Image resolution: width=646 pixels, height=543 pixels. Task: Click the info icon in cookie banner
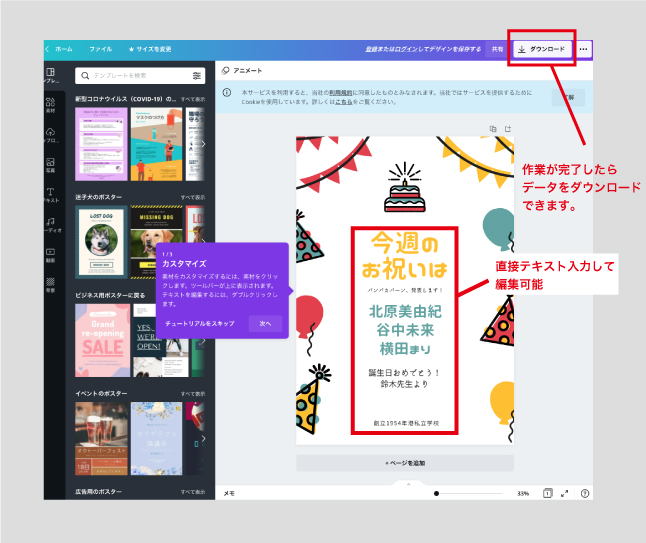coord(227,93)
